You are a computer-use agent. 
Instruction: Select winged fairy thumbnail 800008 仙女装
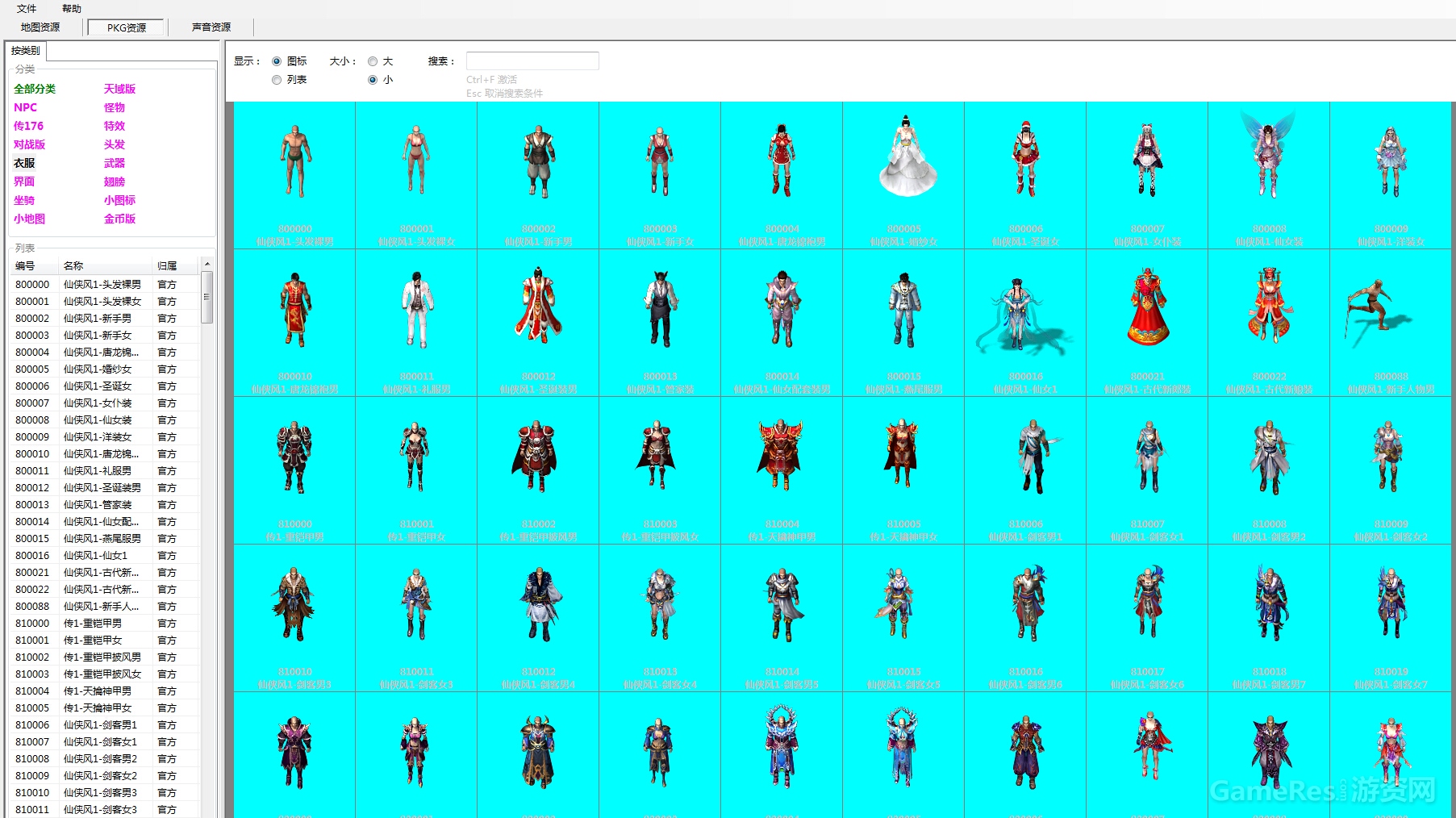(x=1269, y=175)
